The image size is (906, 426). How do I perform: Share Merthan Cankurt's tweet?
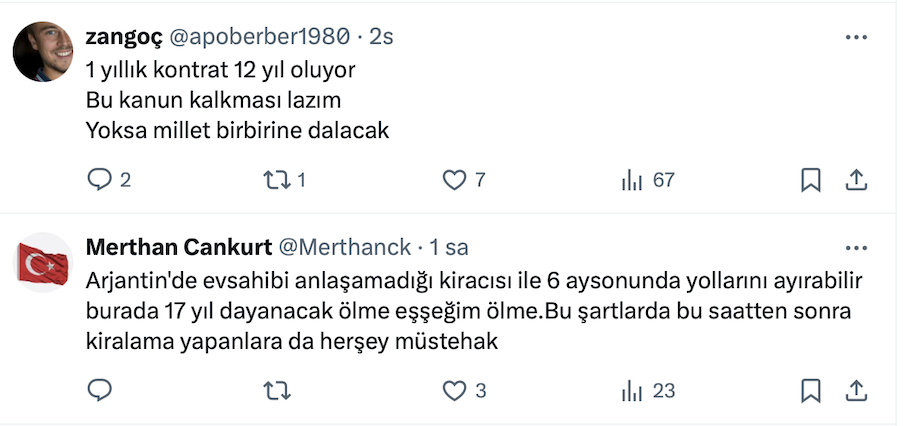[856, 390]
